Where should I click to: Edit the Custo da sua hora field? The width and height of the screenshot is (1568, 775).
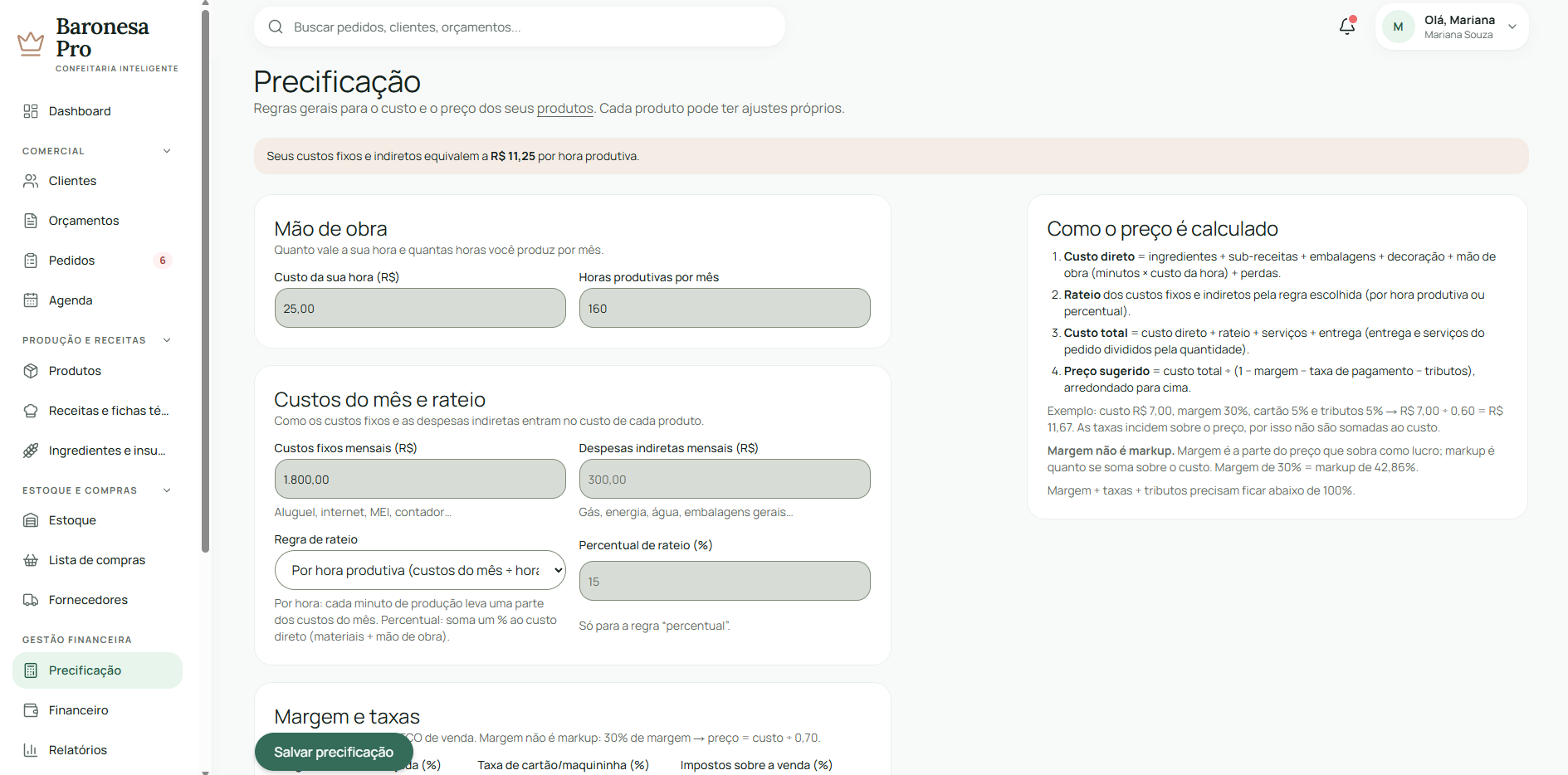coord(420,308)
